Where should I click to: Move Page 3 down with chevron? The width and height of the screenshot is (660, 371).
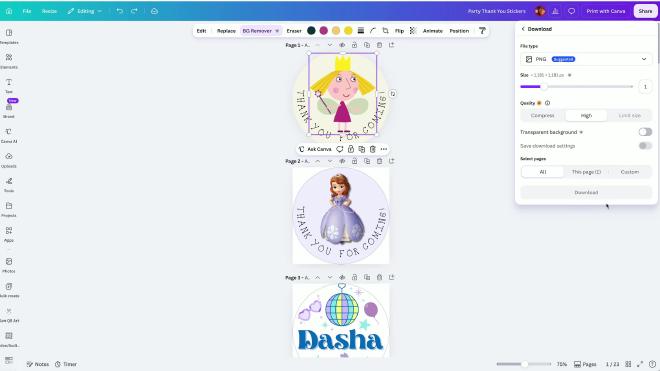pyautogui.click(x=330, y=277)
